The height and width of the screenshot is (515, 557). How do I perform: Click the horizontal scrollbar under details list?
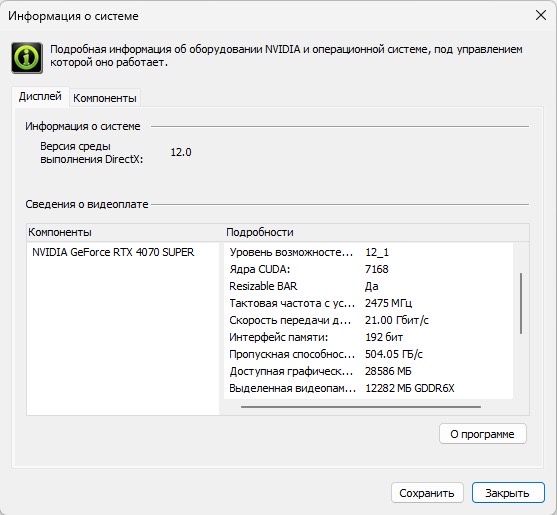[x=361, y=407]
